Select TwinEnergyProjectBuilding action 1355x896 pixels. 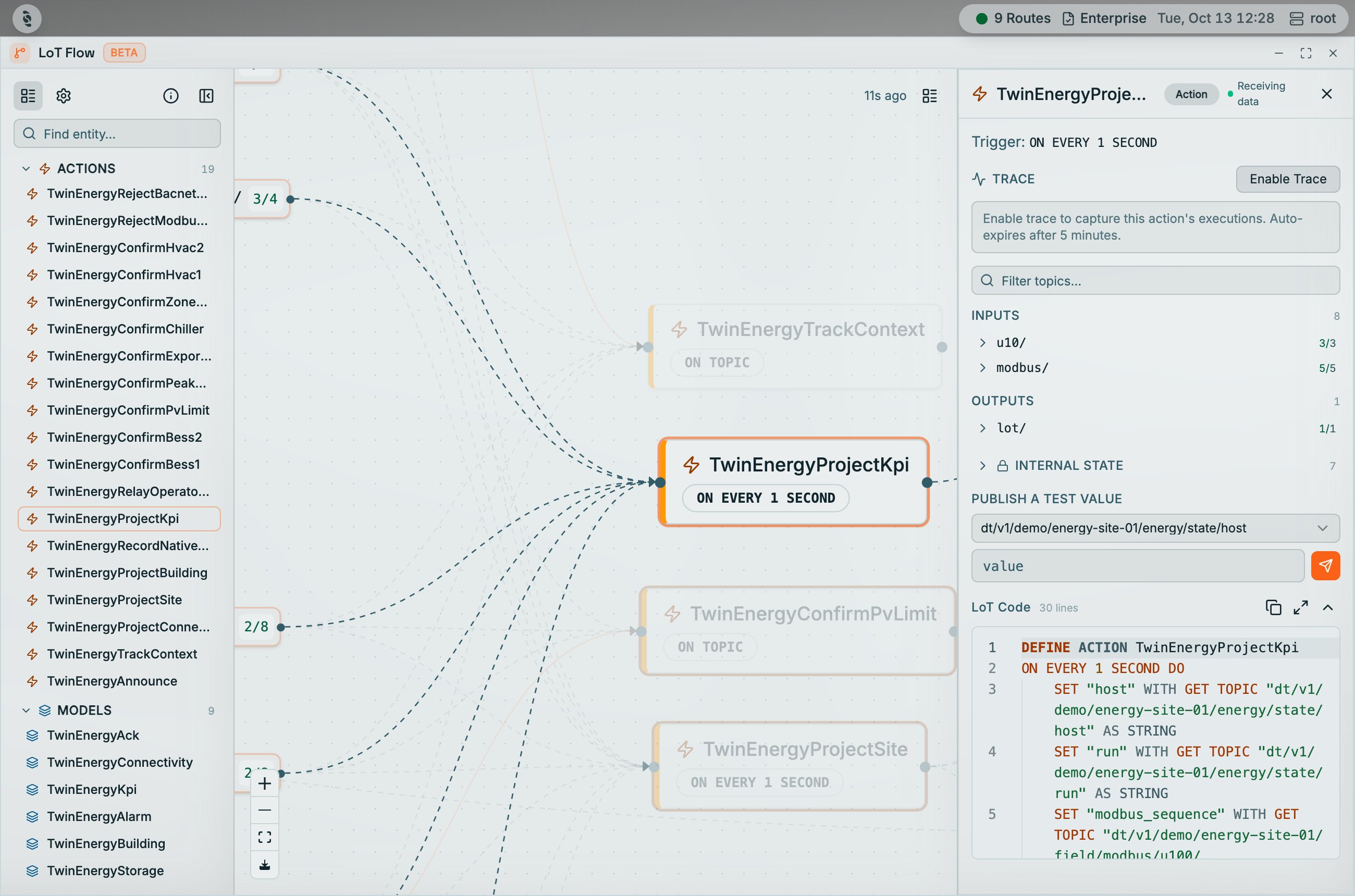coord(119,573)
